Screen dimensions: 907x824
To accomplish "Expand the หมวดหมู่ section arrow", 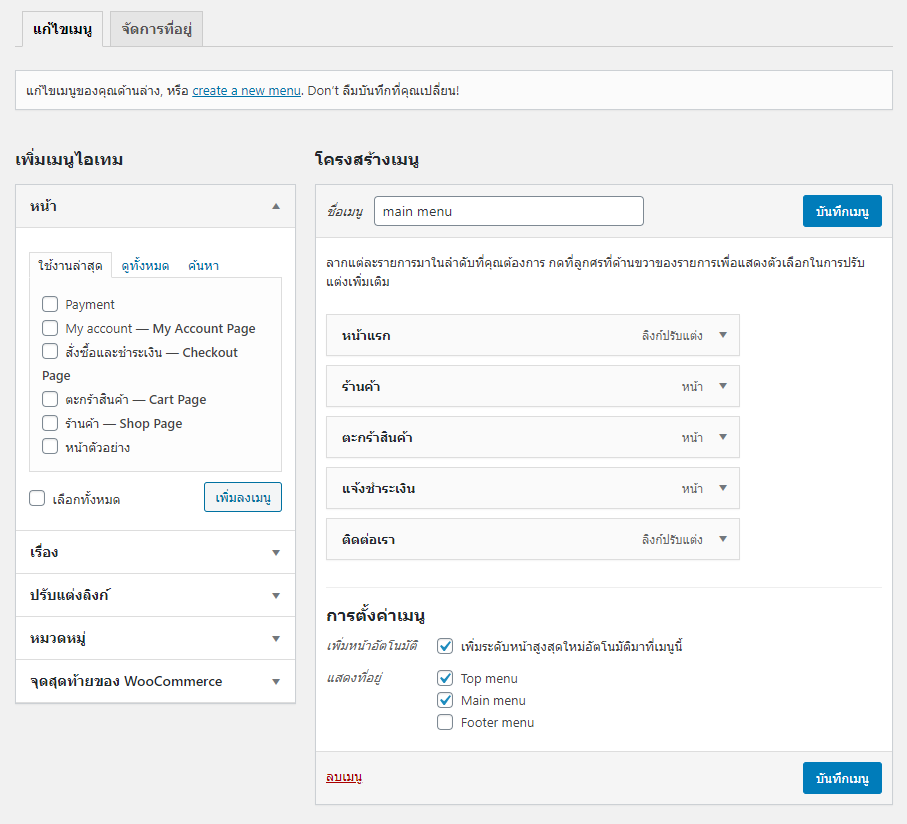I will click(x=276, y=638).
